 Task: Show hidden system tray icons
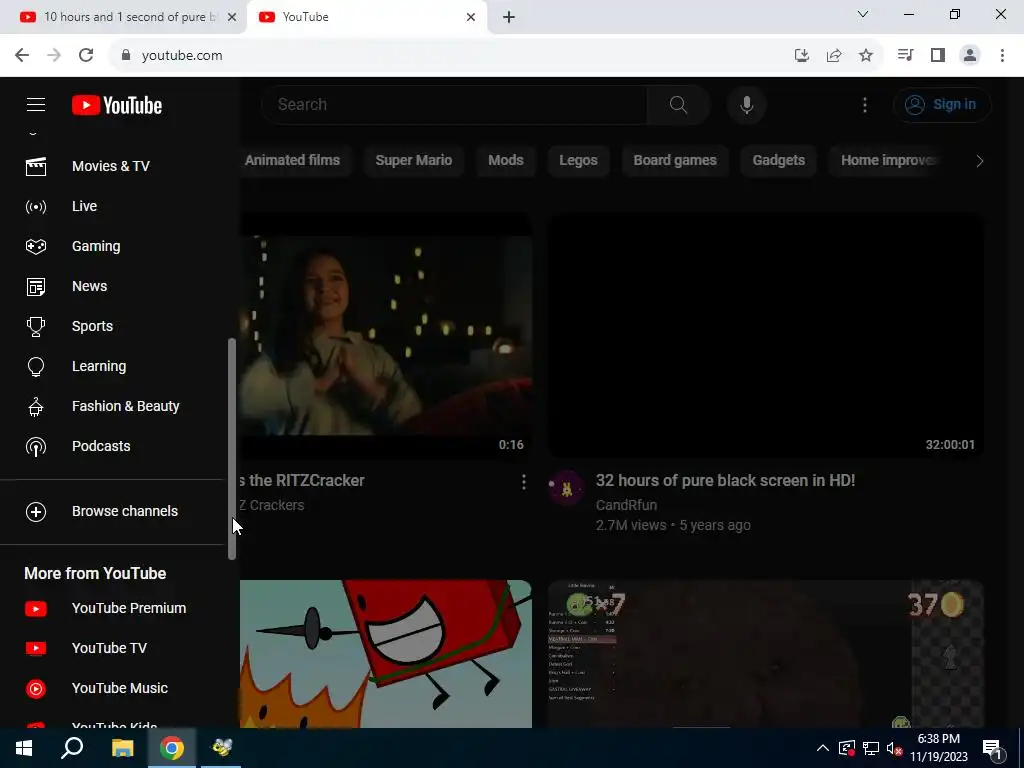(x=823, y=748)
